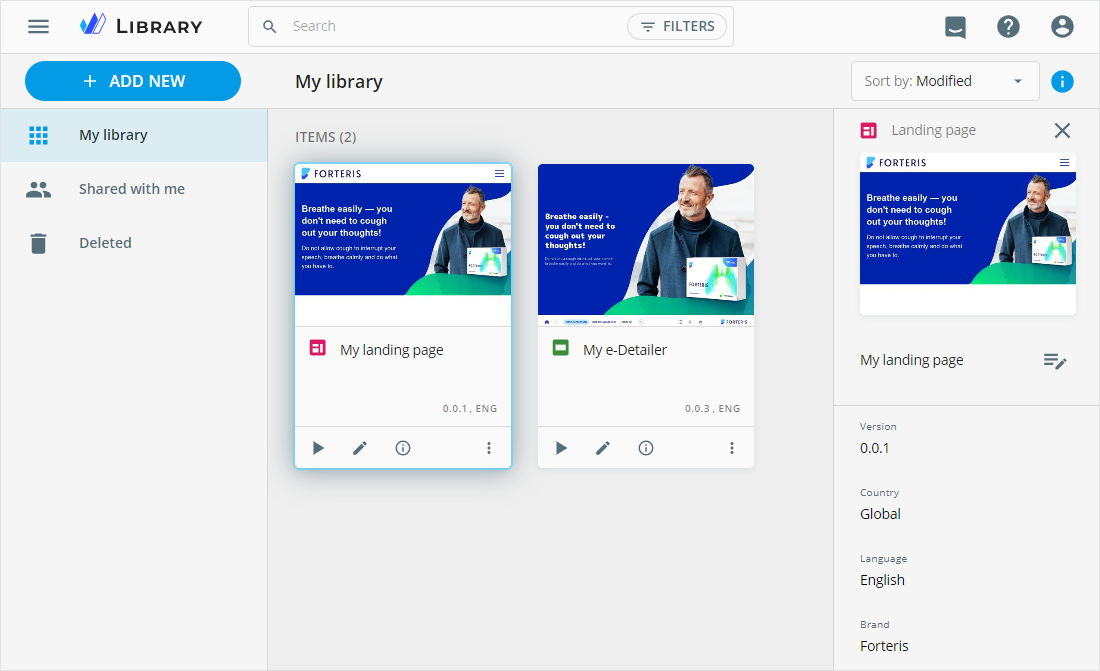Edit My e-Detailer with pencil icon
Image resolution: width=1100 pixels, height=671 pixels.
pos(603,448)
